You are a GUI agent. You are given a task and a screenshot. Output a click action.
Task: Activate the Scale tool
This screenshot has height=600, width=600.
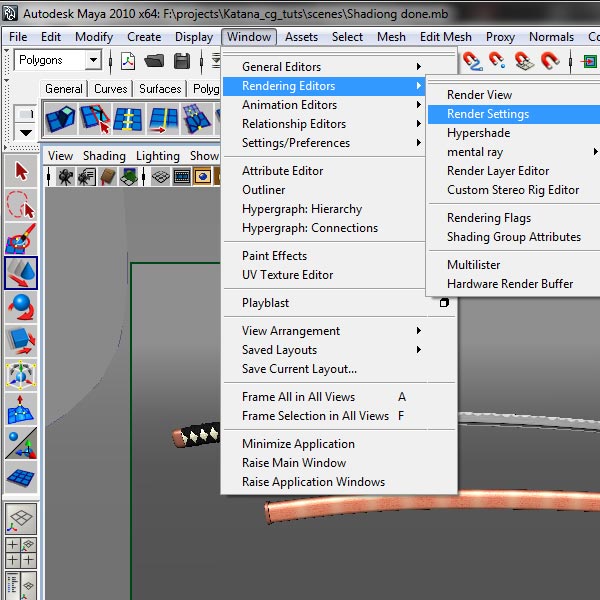point(21,341)
